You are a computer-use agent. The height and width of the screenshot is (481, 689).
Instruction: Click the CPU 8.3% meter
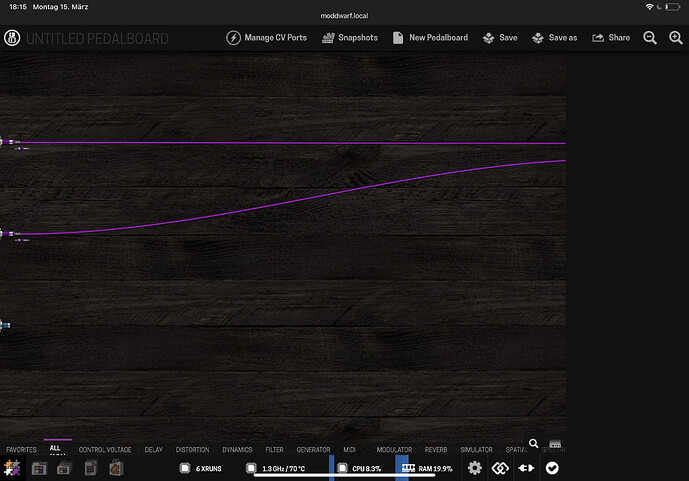click(366, 469)
